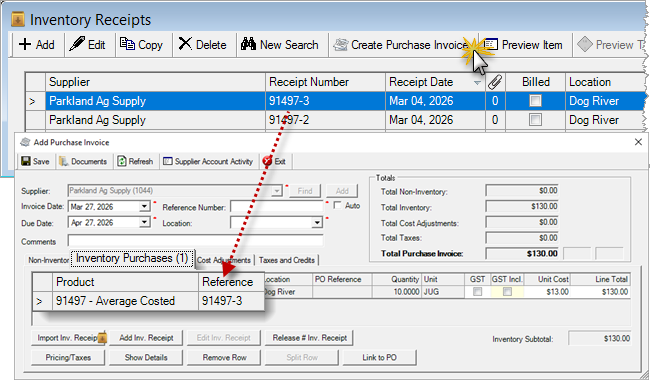The height and width of the screenshot is (380, 650).
Task: Open the Supplier dropdown arrow
Action: [x=276, y=191]
